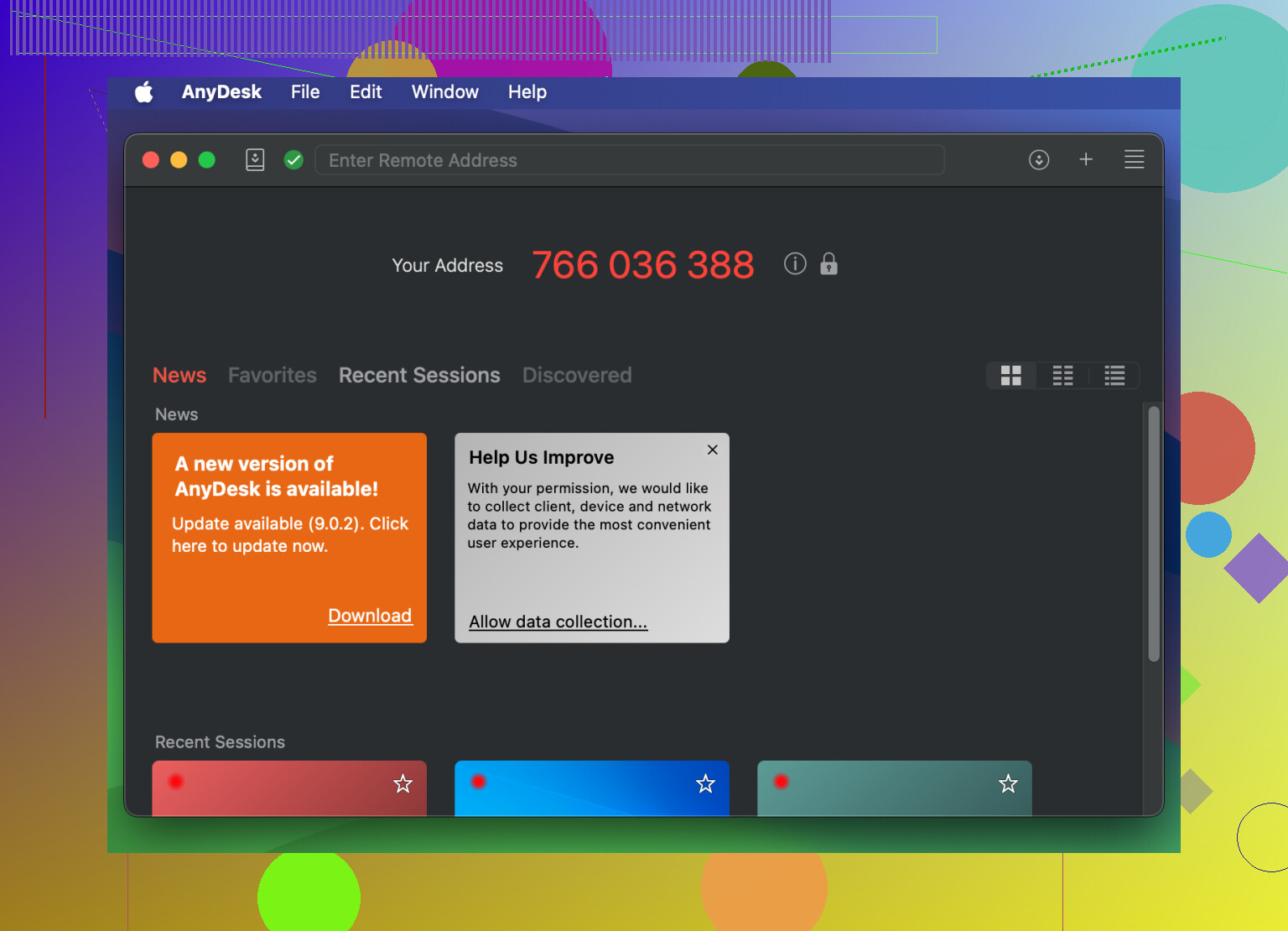This screenshot has width=1288, height=931.
Task: Click the News section heading below tabs
Action: point(177,414)
